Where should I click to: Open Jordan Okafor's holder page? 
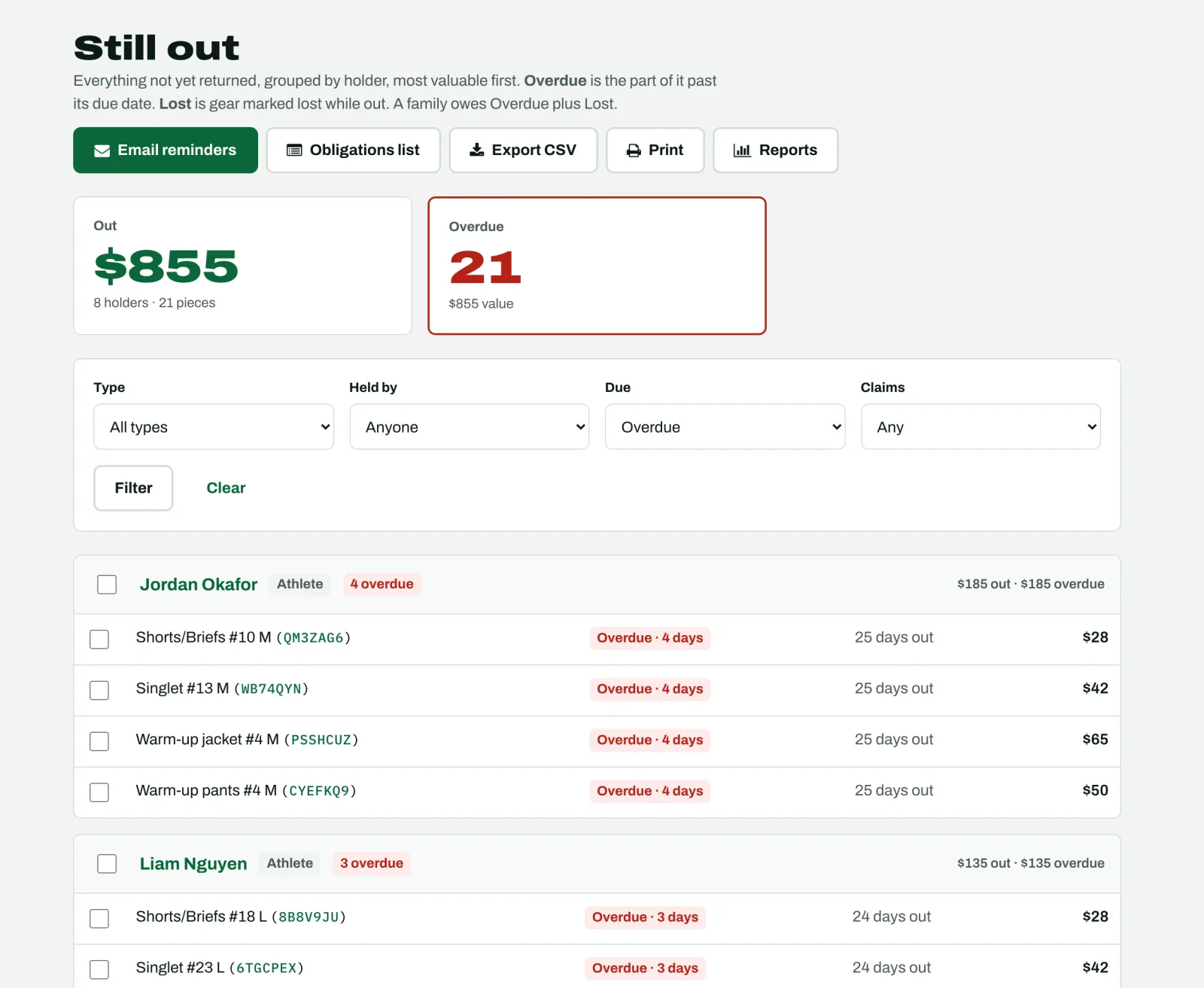199,585
